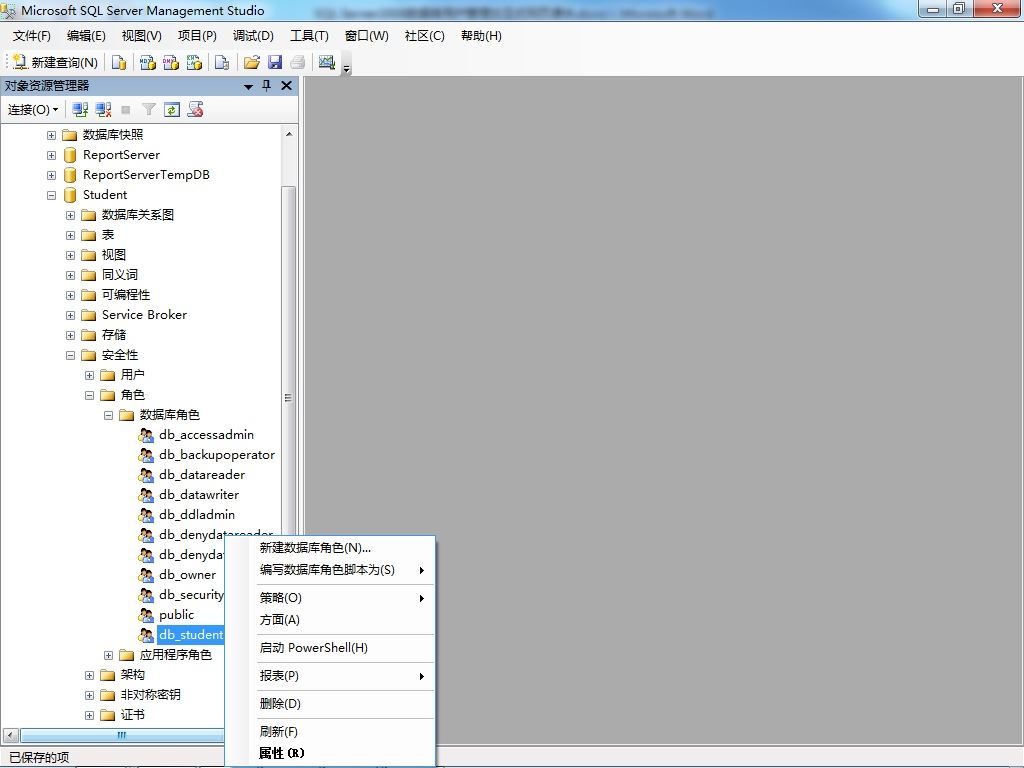Click the Save floppy disk icon
This screenshot has width=1024, height=768.
[275, 62]
